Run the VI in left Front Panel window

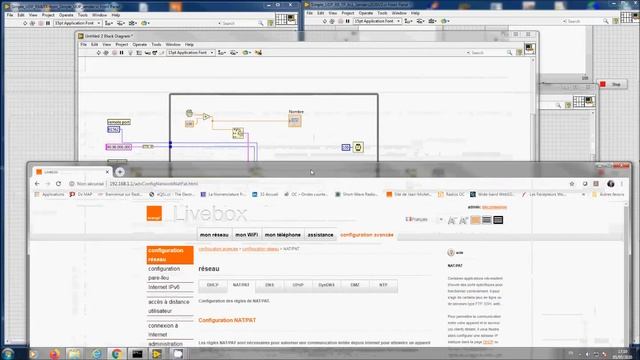(25, 23)
